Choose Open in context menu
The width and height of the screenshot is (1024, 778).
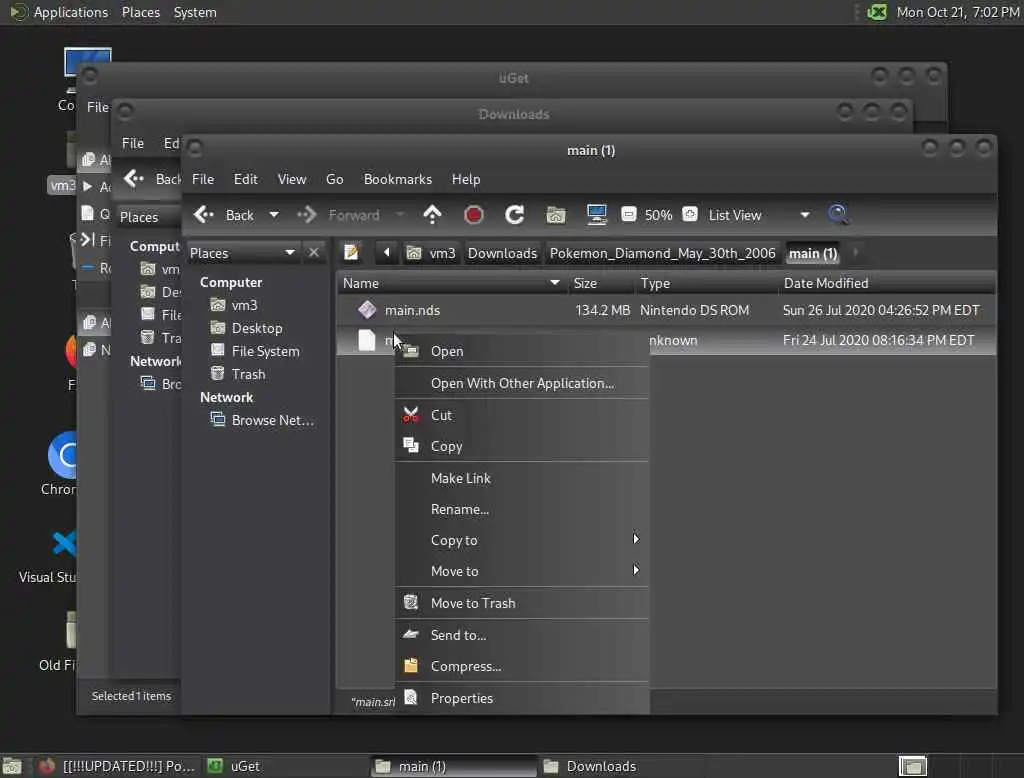522,351
